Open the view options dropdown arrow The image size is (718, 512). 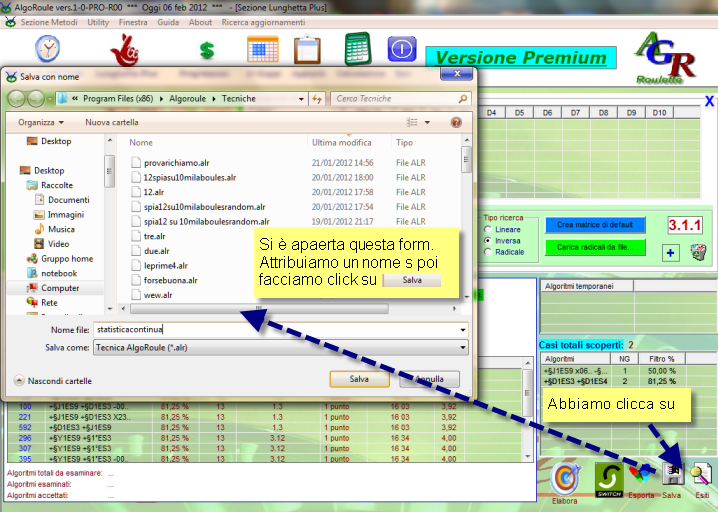point(427,122)
